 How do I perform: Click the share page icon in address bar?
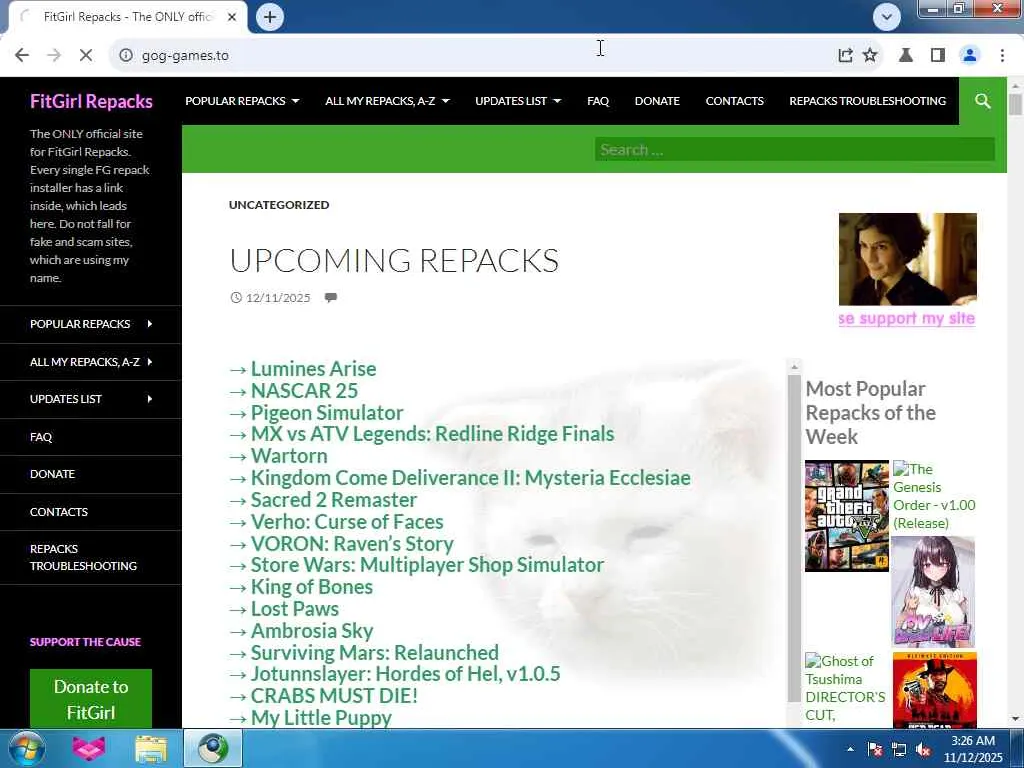coord(845,56)
